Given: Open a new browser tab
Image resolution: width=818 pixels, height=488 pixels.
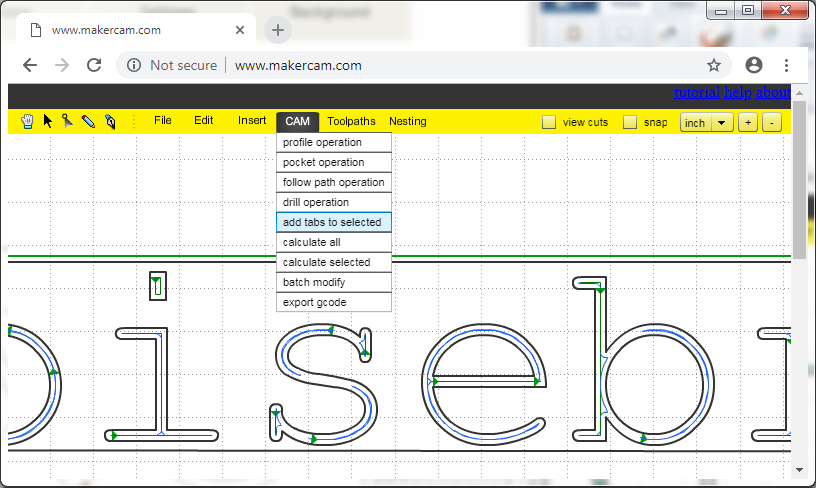Looking at the screenshot, I should pyautogui.click(x=278, y=30).
